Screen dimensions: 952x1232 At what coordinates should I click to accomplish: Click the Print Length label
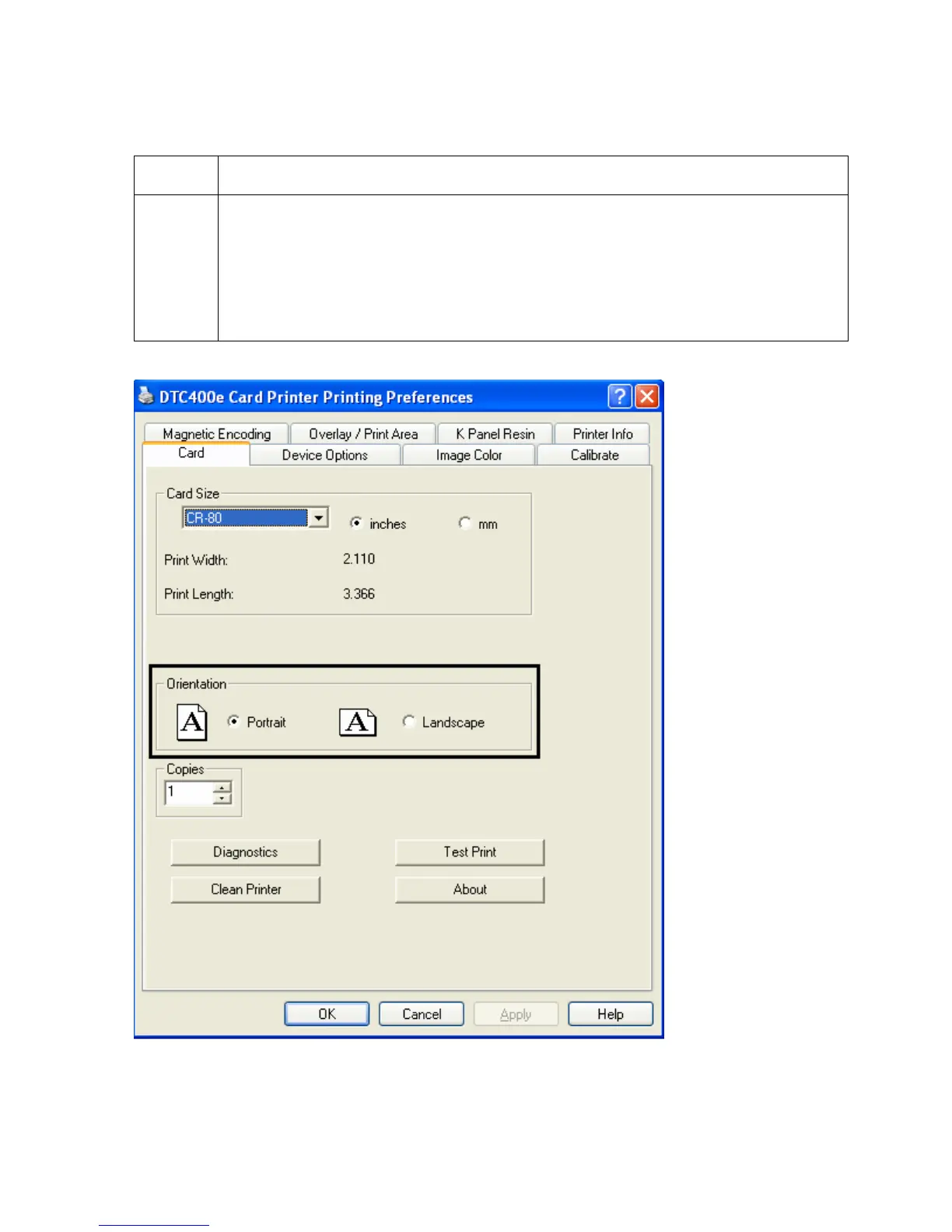point(199,594)
